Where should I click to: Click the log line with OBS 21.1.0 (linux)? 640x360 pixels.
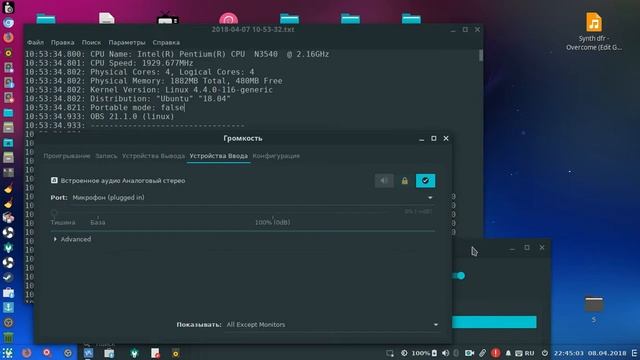(100, 117)
